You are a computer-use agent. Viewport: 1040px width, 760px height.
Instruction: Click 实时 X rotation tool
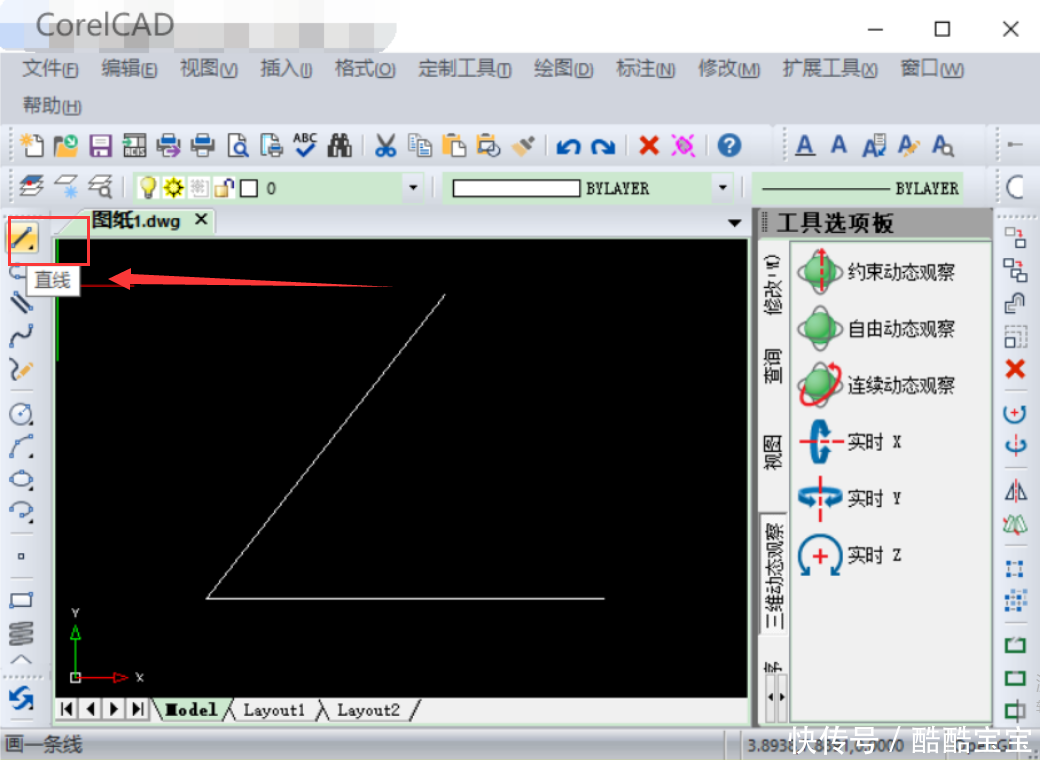click(850, 441)
